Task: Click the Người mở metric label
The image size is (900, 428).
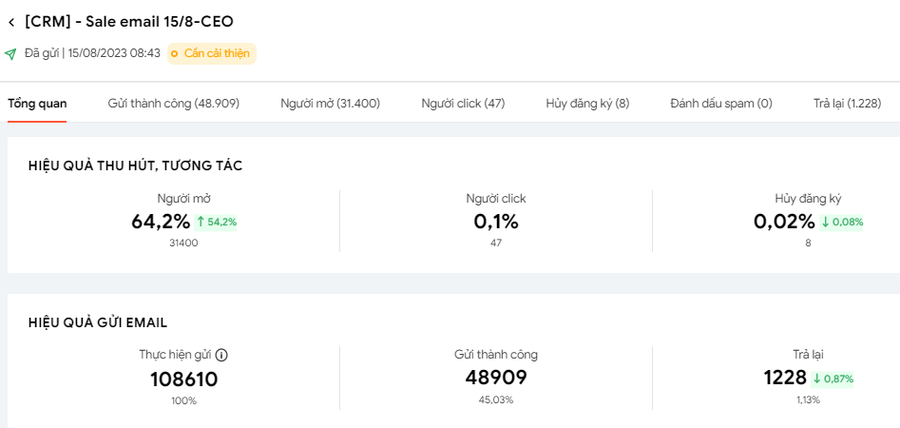Action: [184, 199]
